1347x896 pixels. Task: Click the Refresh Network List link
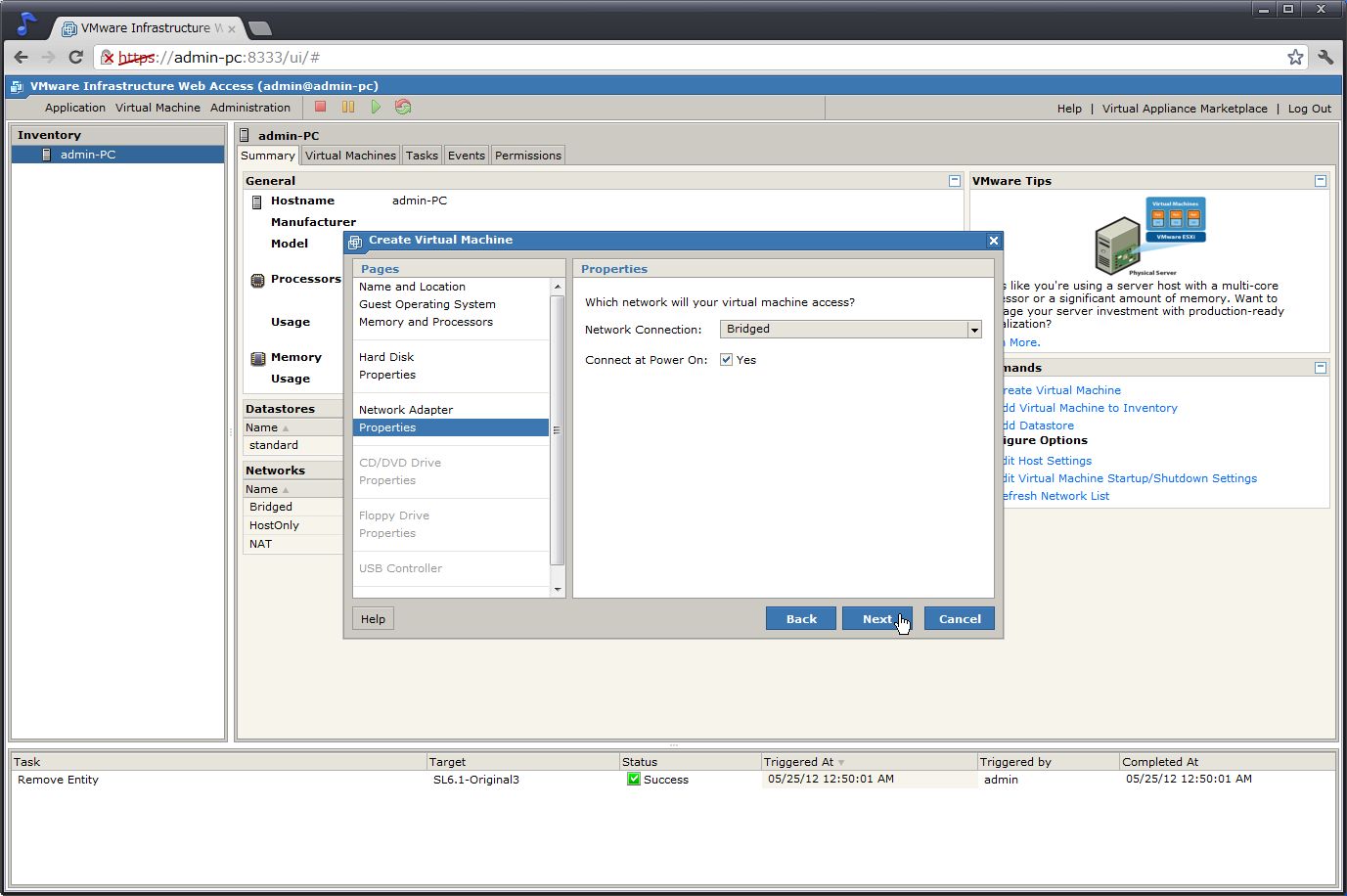tap(1056, 496)
